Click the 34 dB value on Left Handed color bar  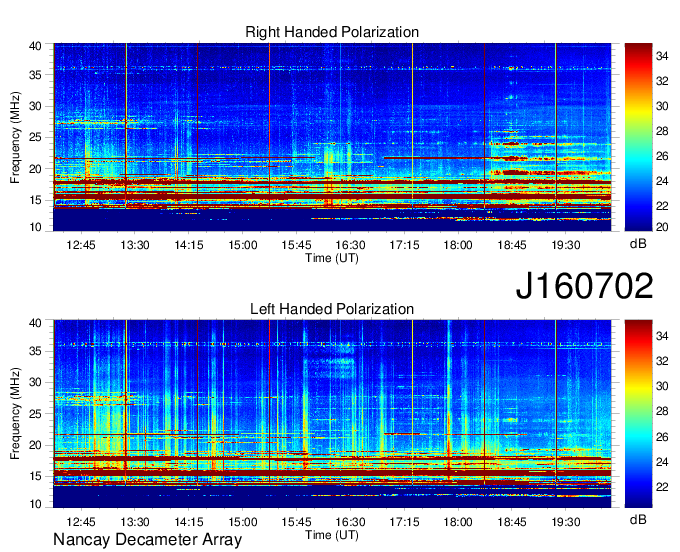pos(662,336)
